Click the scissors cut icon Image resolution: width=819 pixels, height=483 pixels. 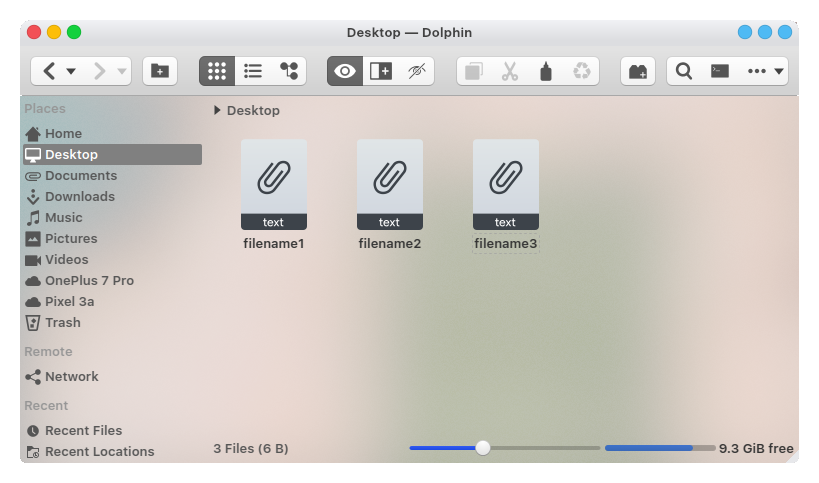tap(510, 71)
